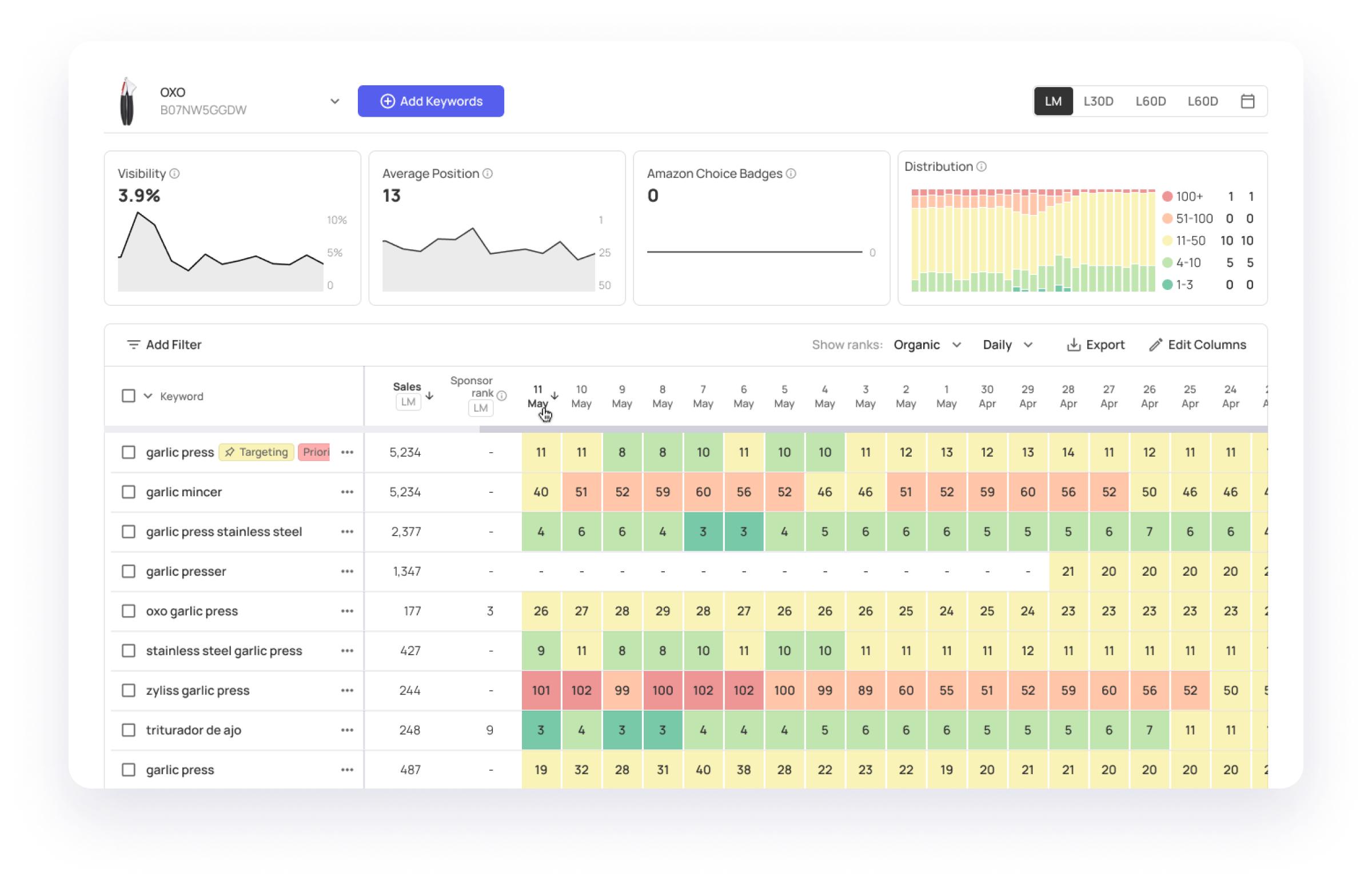Check the zyliss garlic press checkbox
Viewport: 1372px width, 885px height.
[x=129, y=690]
